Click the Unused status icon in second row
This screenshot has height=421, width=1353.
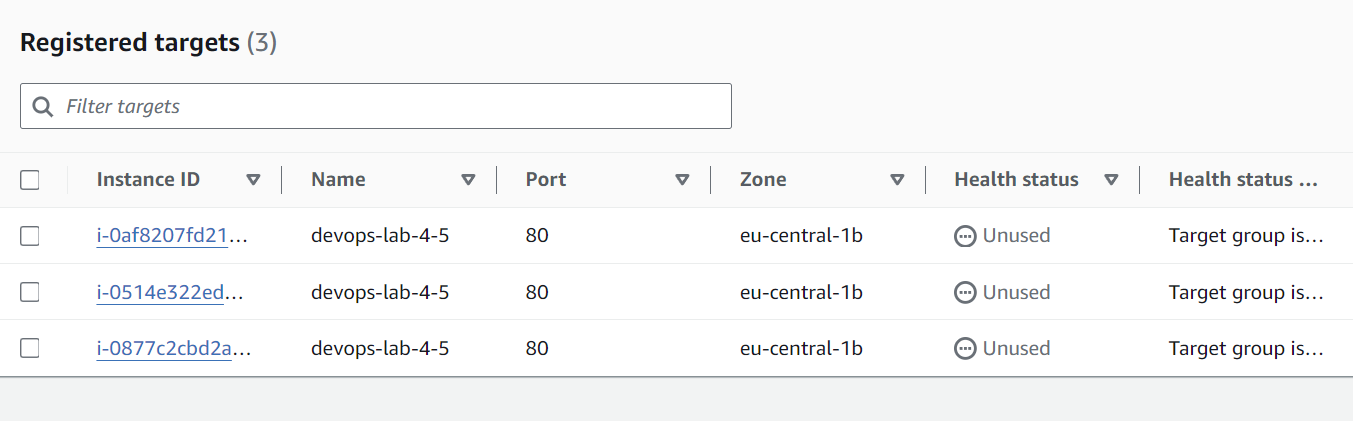(x=965, y=293)
